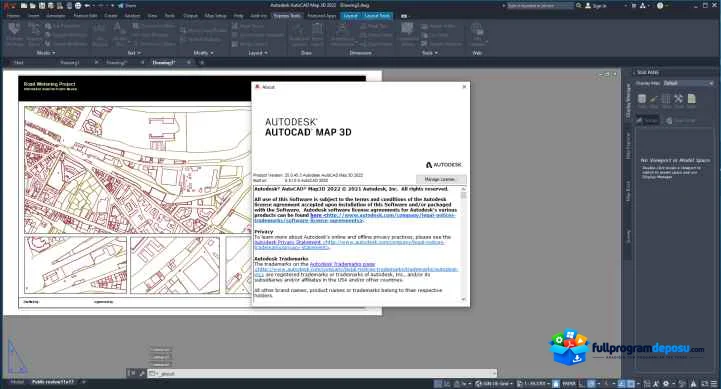The width and height of the screenshot is (721, 389).
Task: Open the 'here' license agreement link
Action: tap(315, 215)
